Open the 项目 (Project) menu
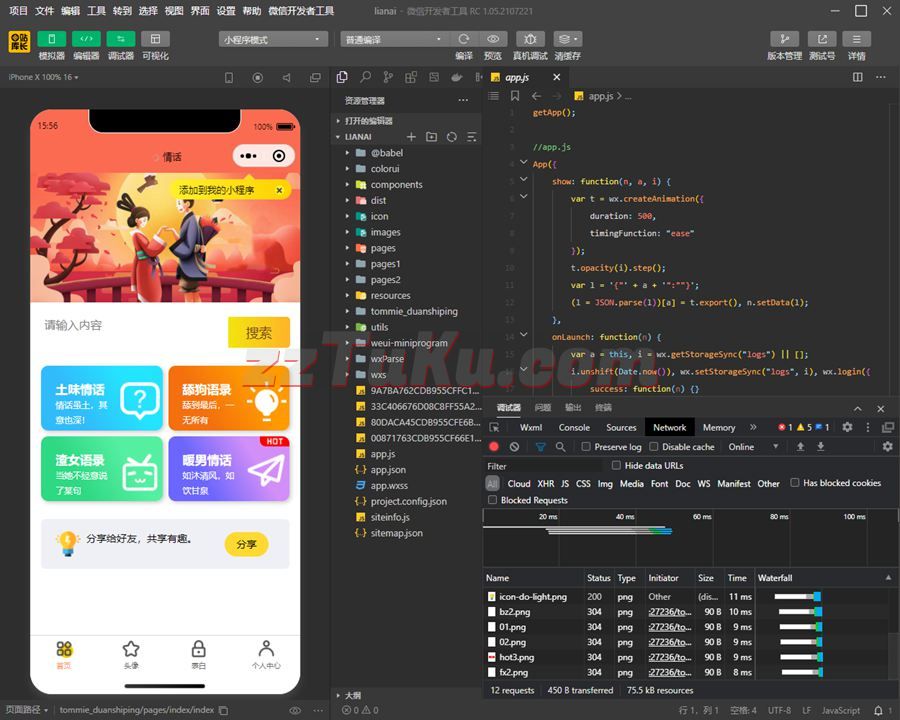 coord(18,11)
